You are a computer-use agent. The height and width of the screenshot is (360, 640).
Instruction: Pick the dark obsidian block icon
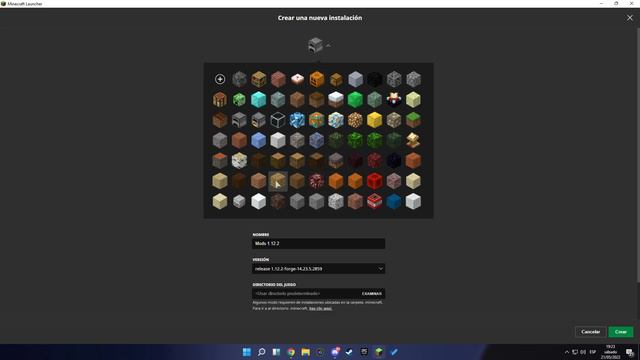click(x=394, y=161)
